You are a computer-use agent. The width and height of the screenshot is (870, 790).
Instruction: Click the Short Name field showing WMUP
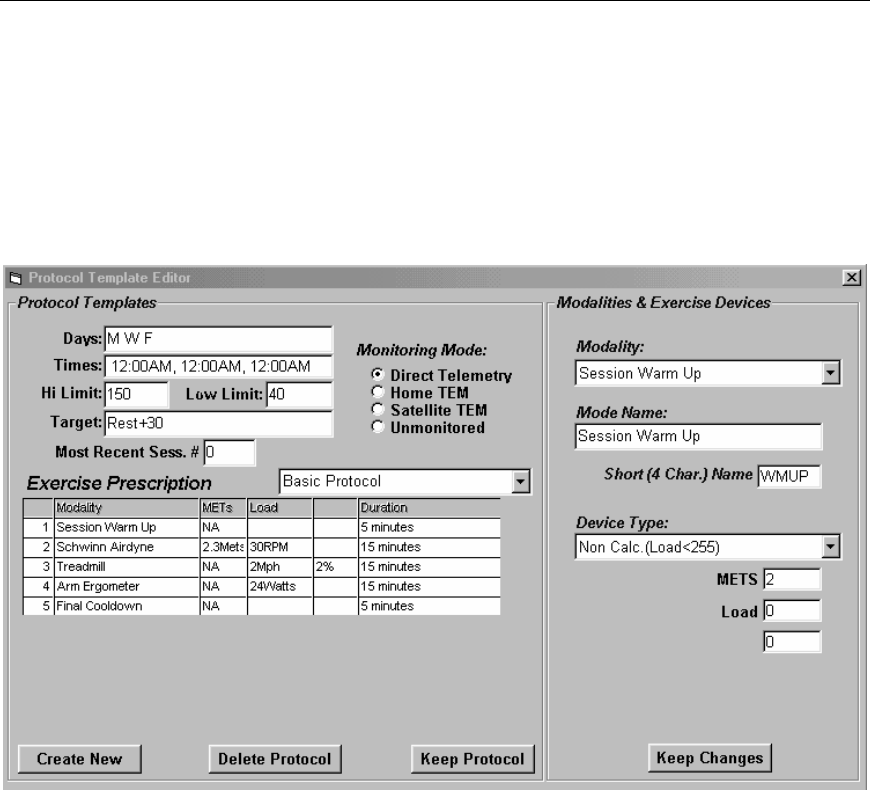[789, 476]
